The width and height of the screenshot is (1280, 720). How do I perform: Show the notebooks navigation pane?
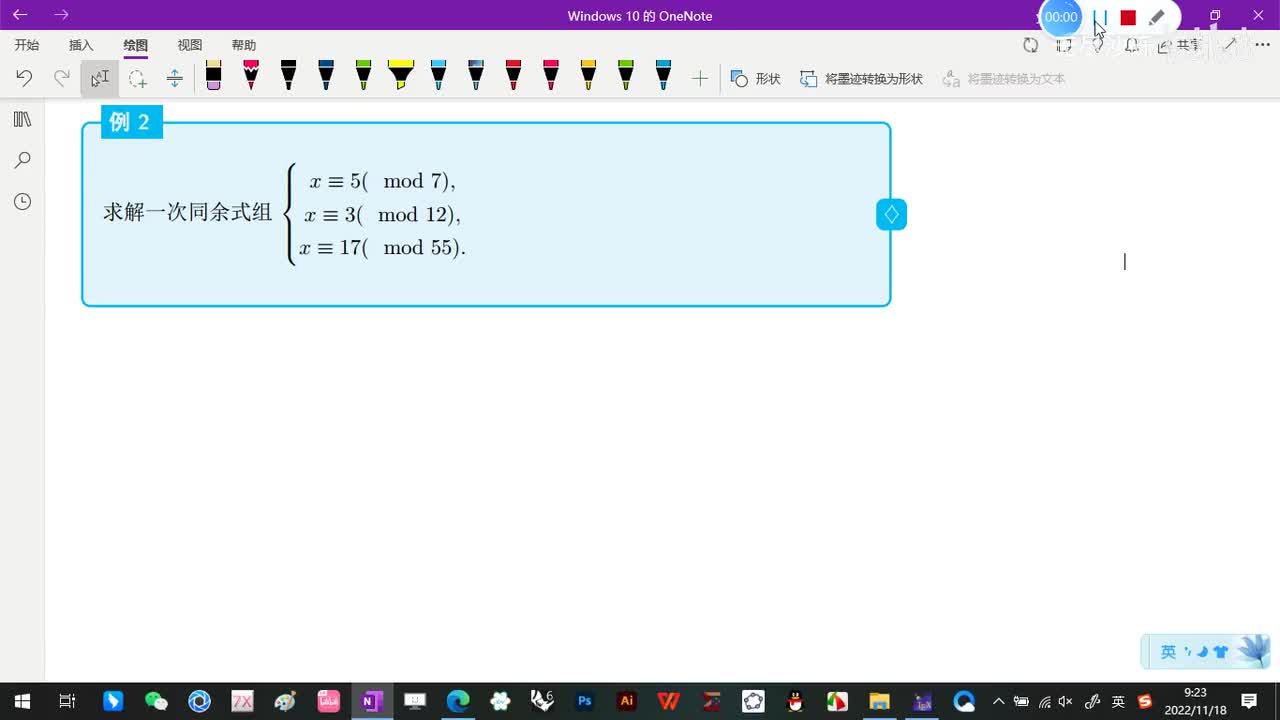click(x=22, y=119)
